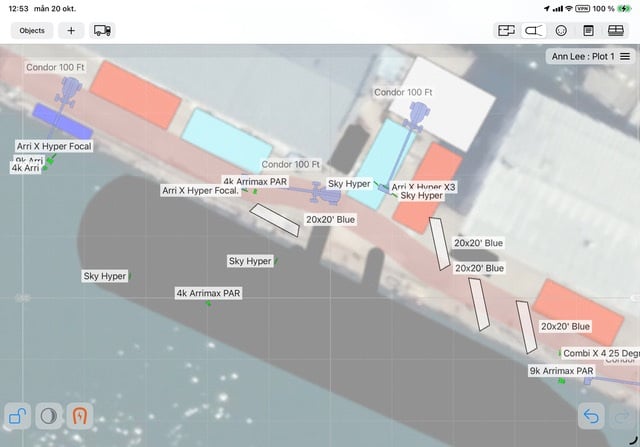Open the smiley face icon
Screen dimensions: 640x447
coord(562,30)
